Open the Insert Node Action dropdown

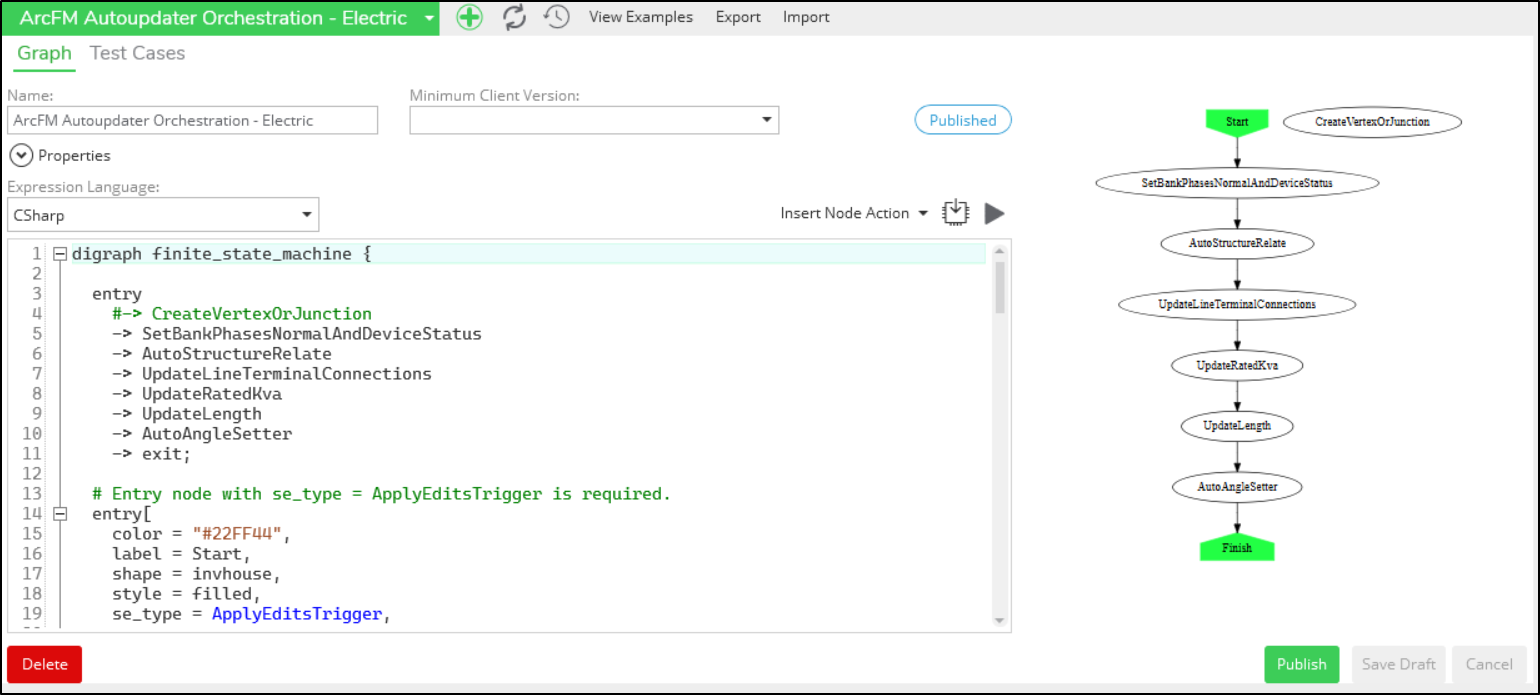854,213
